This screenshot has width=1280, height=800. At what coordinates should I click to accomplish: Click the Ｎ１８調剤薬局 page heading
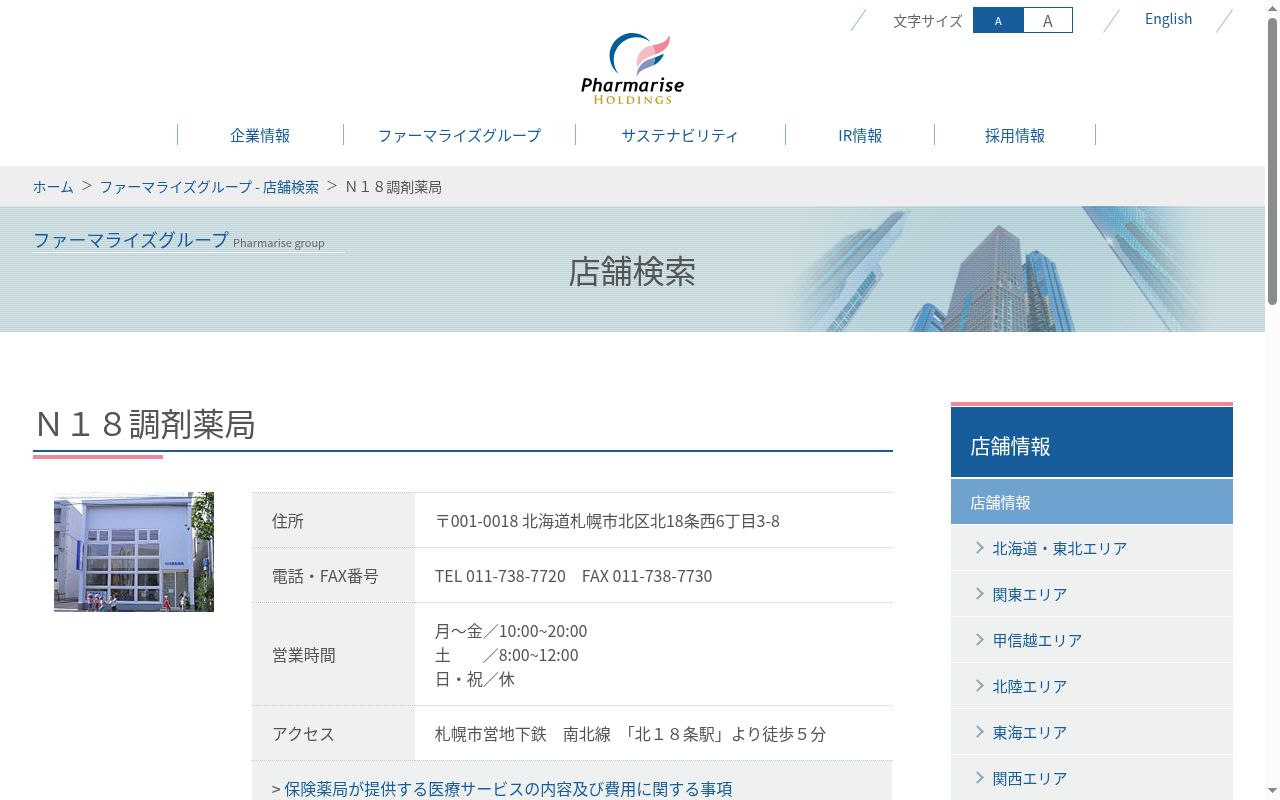coord(145,424)
